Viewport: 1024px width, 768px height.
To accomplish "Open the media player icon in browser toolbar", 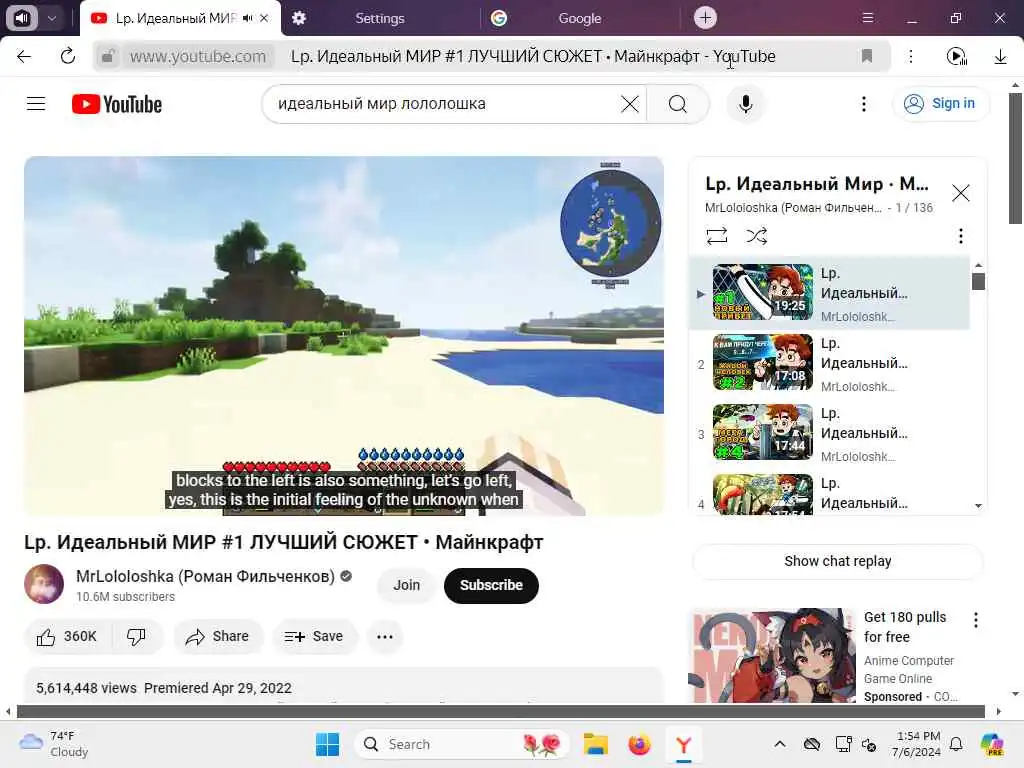I will 956,56.
